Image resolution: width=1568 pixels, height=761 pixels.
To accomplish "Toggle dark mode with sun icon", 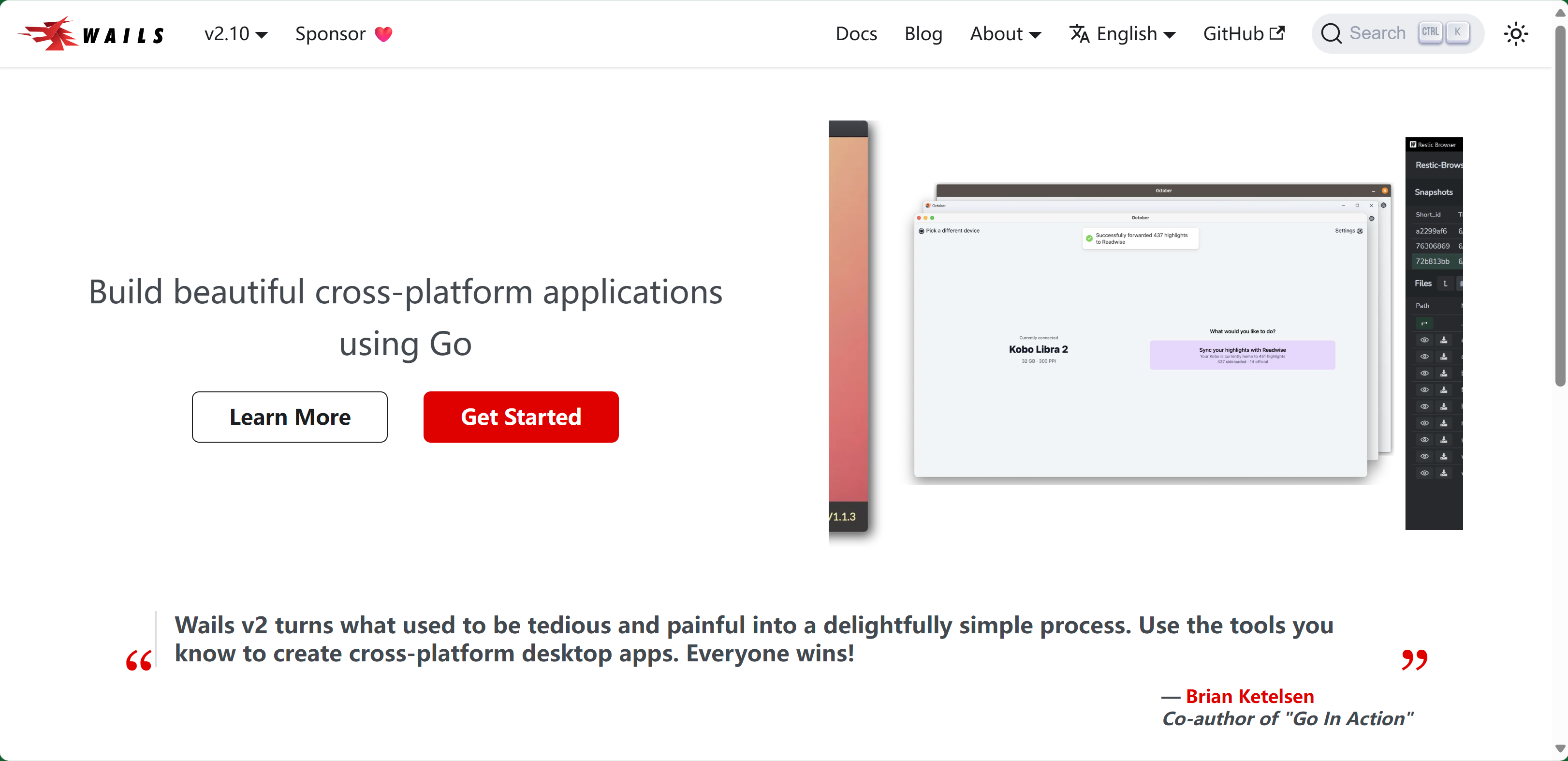I will coord(1516,33).
